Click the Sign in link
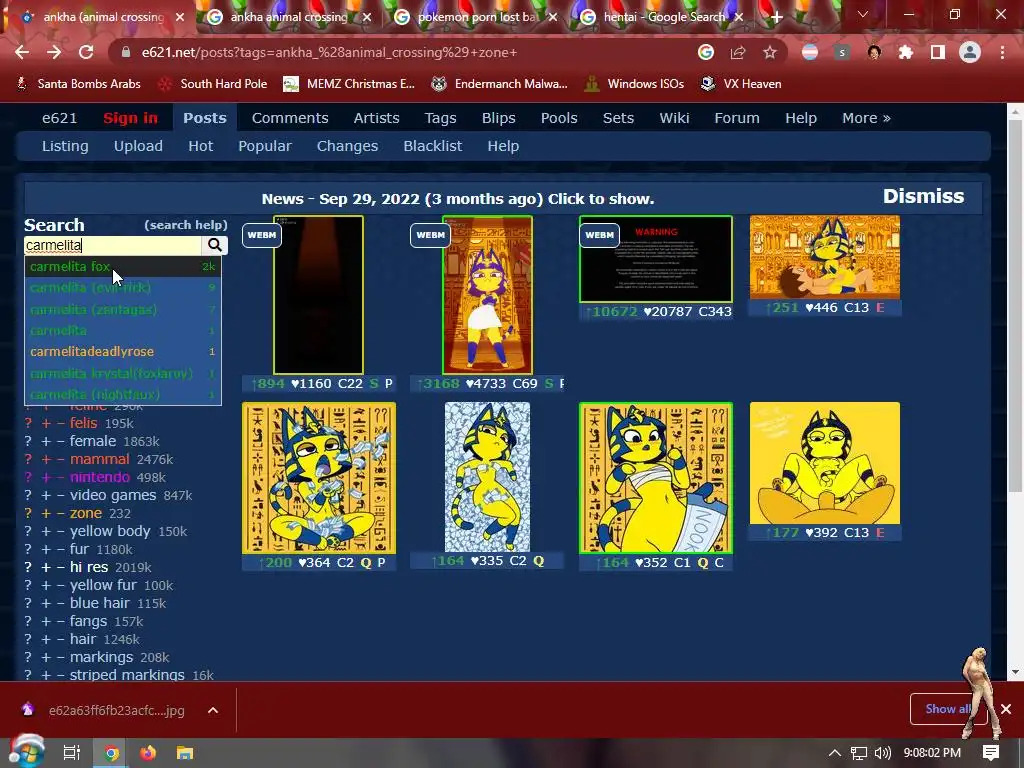 click(130, 118)
